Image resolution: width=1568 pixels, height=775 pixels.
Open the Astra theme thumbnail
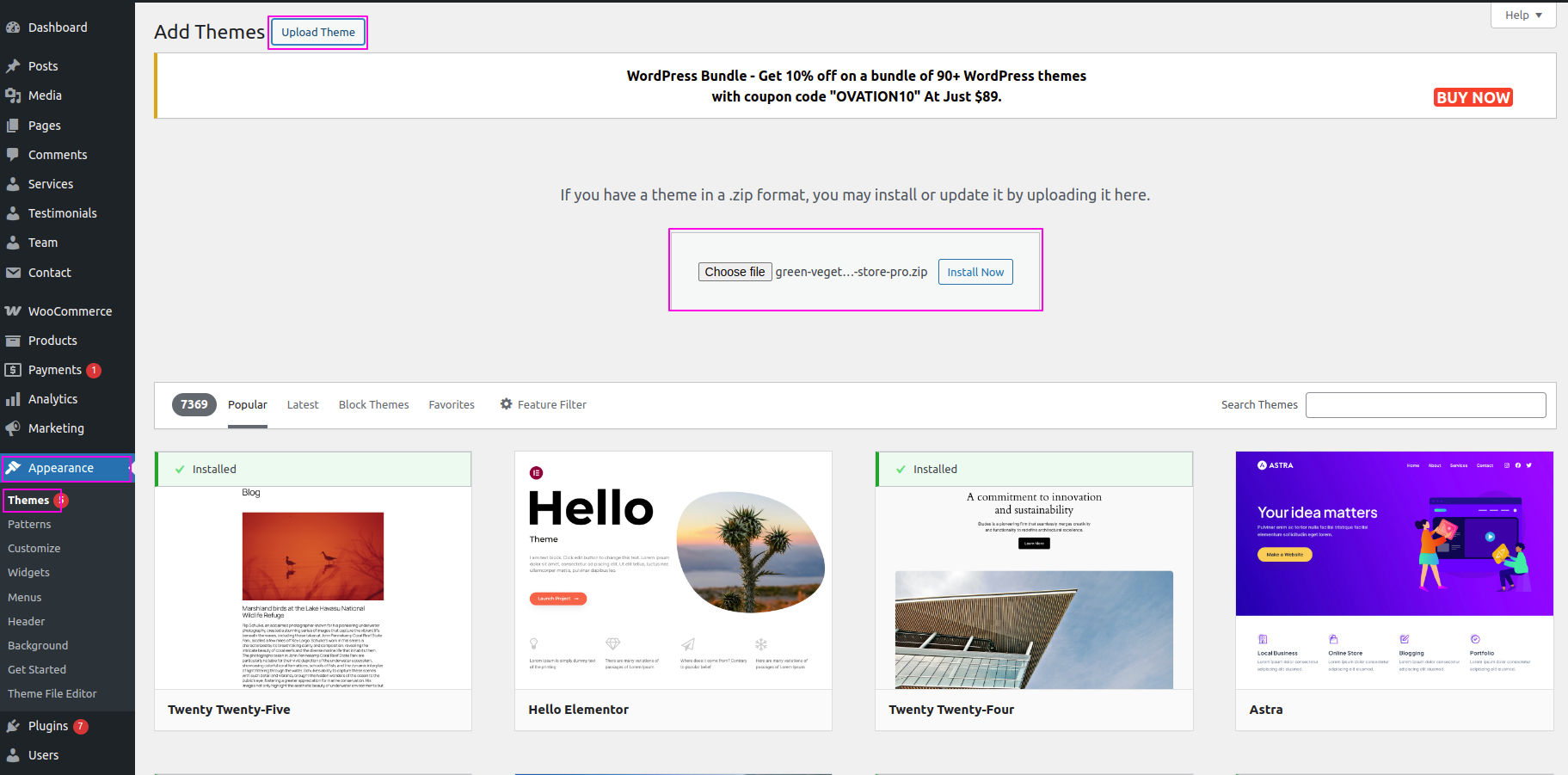point(1394,570)
